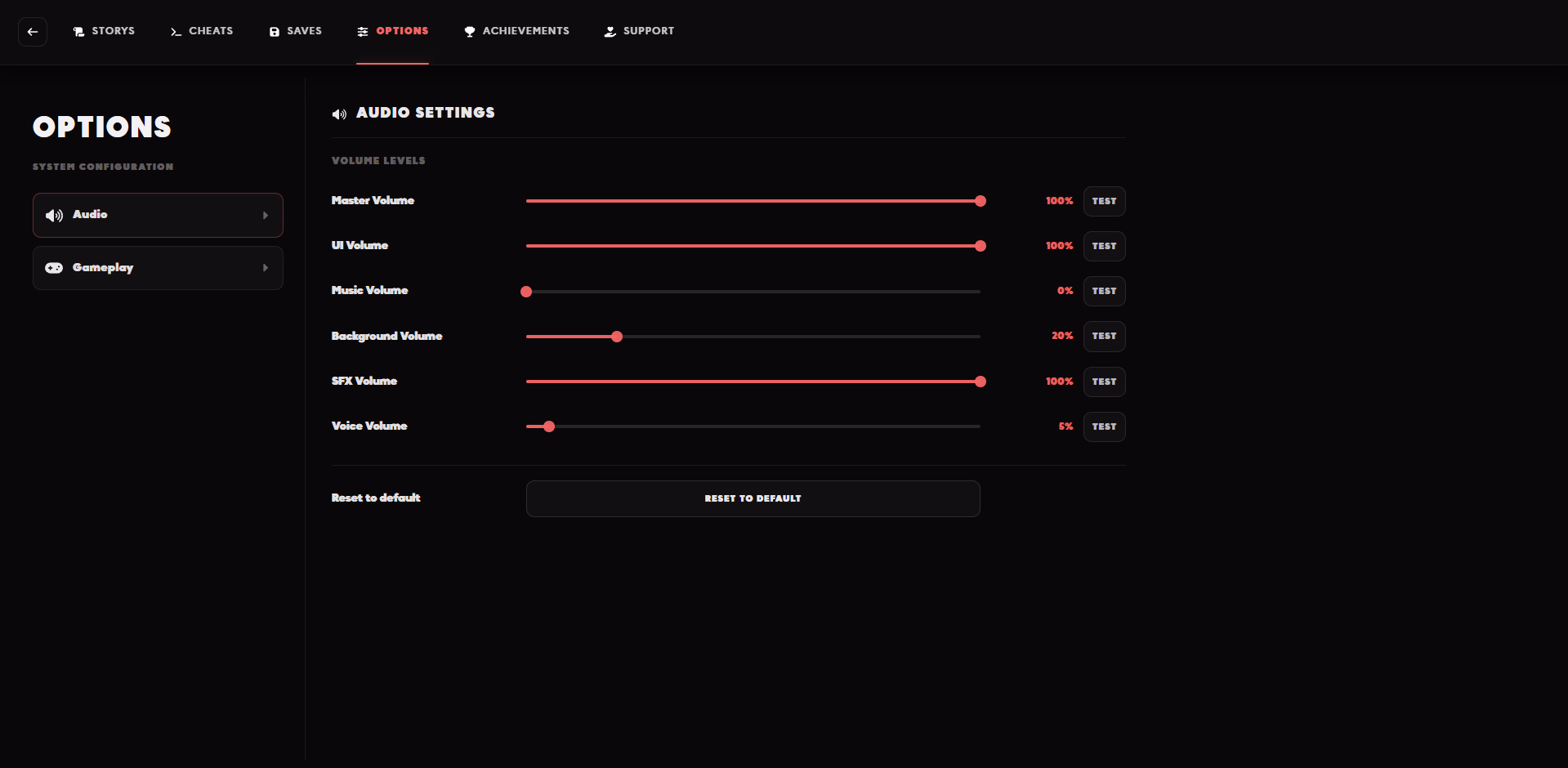This screenshot has width=1568, height=768.
Task: Expand the Gameplay category chevron
Action: click(x=266, y=268)
